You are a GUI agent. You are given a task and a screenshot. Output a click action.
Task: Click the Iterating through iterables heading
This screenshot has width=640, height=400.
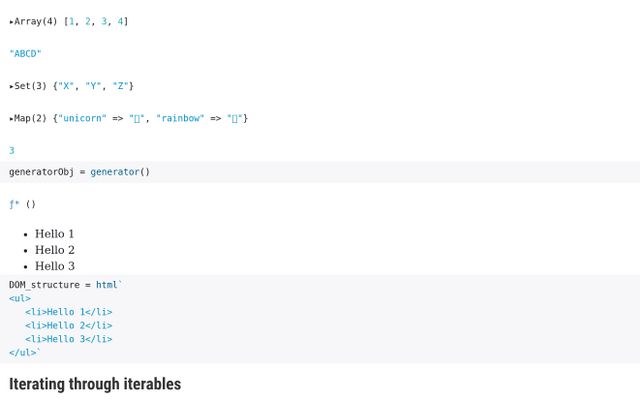(95, 384)
